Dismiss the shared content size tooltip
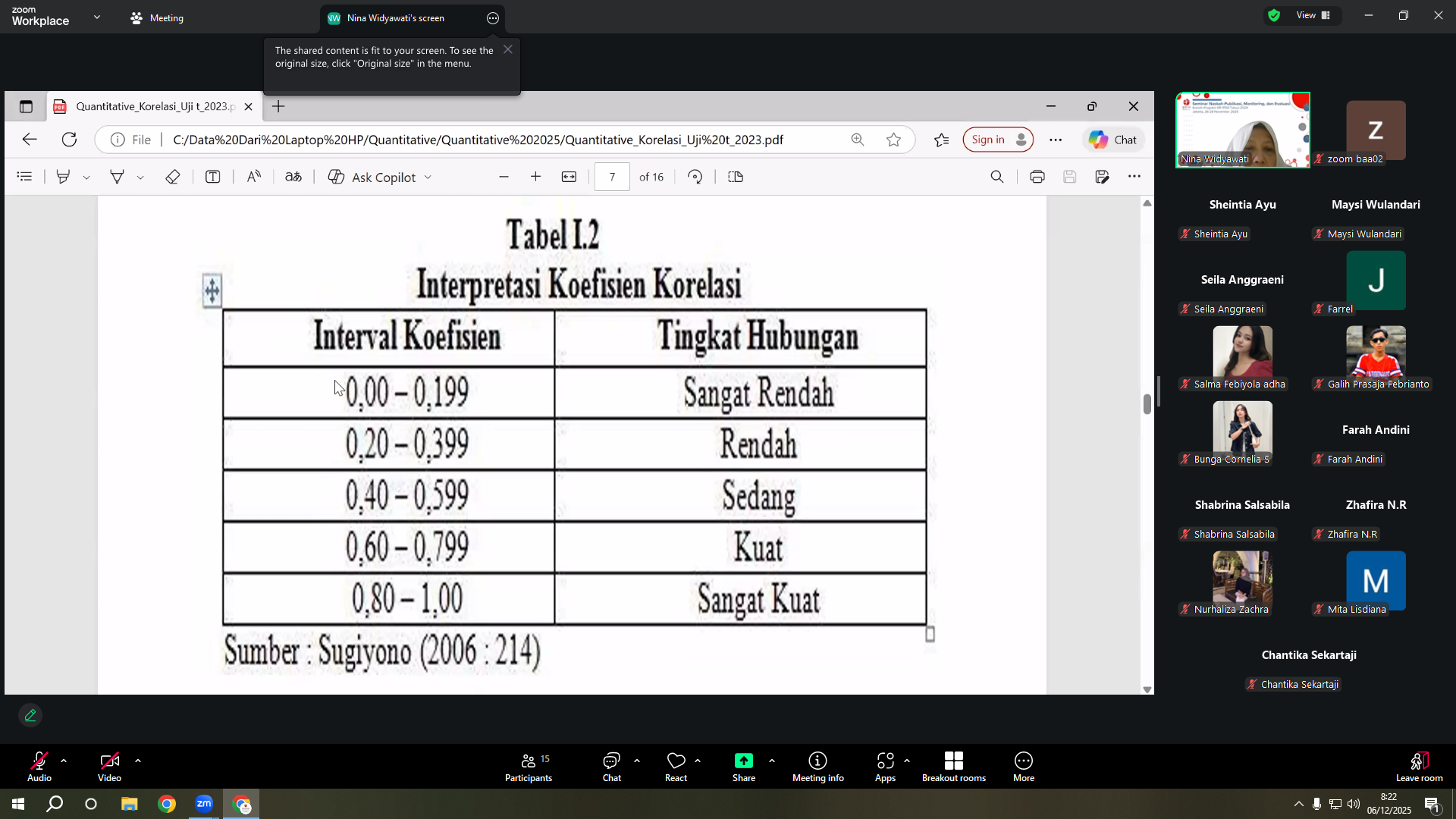The width and height of the screenshot is (1456, 819). (508, 49)
